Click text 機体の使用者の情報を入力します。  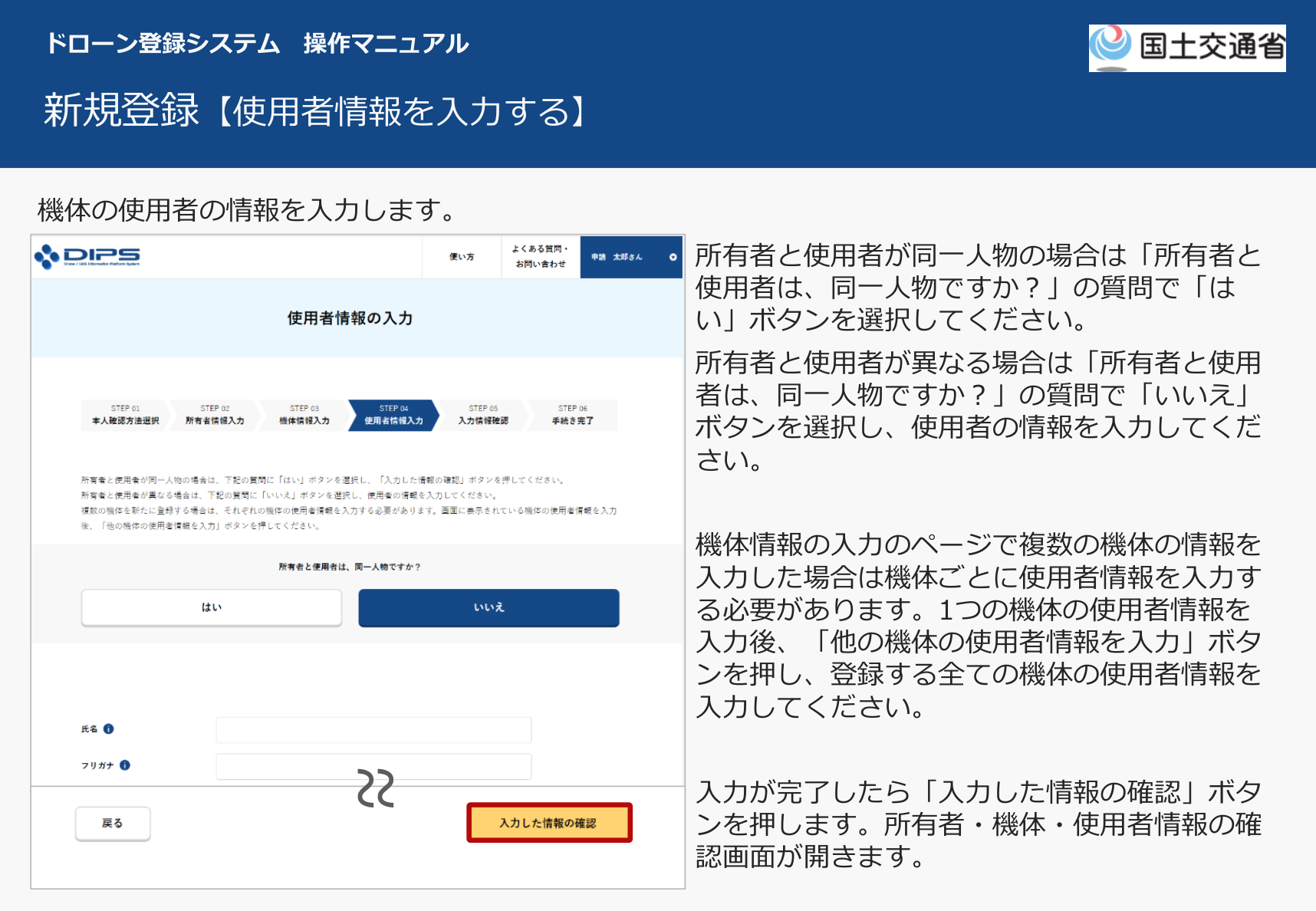247,209
